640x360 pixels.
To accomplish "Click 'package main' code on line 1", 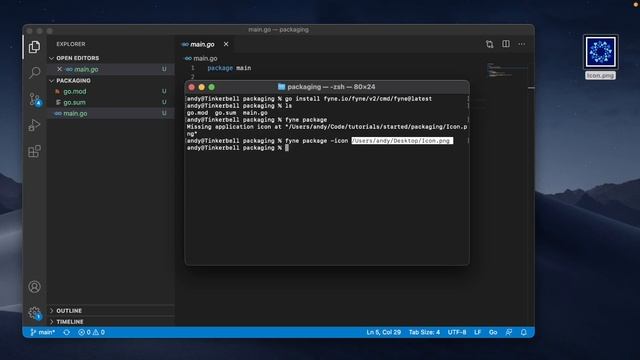I will [x=229, y=68].
